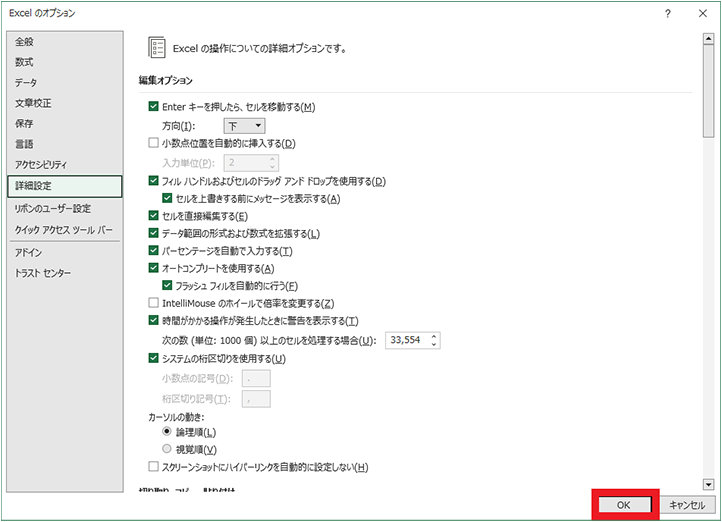Screen dimensions: 722x522
Task: Toggle Enter キーを押したら、セルを移動する checkbox
Action: pos(153,107)
